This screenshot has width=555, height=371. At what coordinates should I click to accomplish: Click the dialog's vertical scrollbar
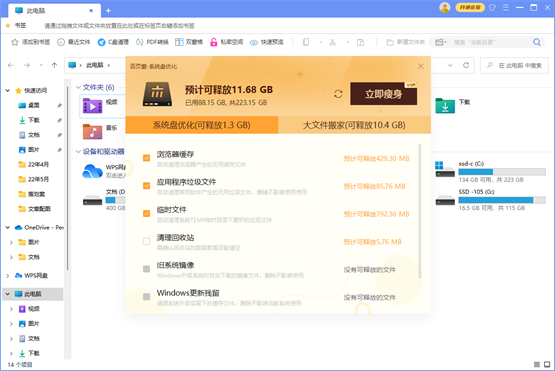[x=420, y=211]
